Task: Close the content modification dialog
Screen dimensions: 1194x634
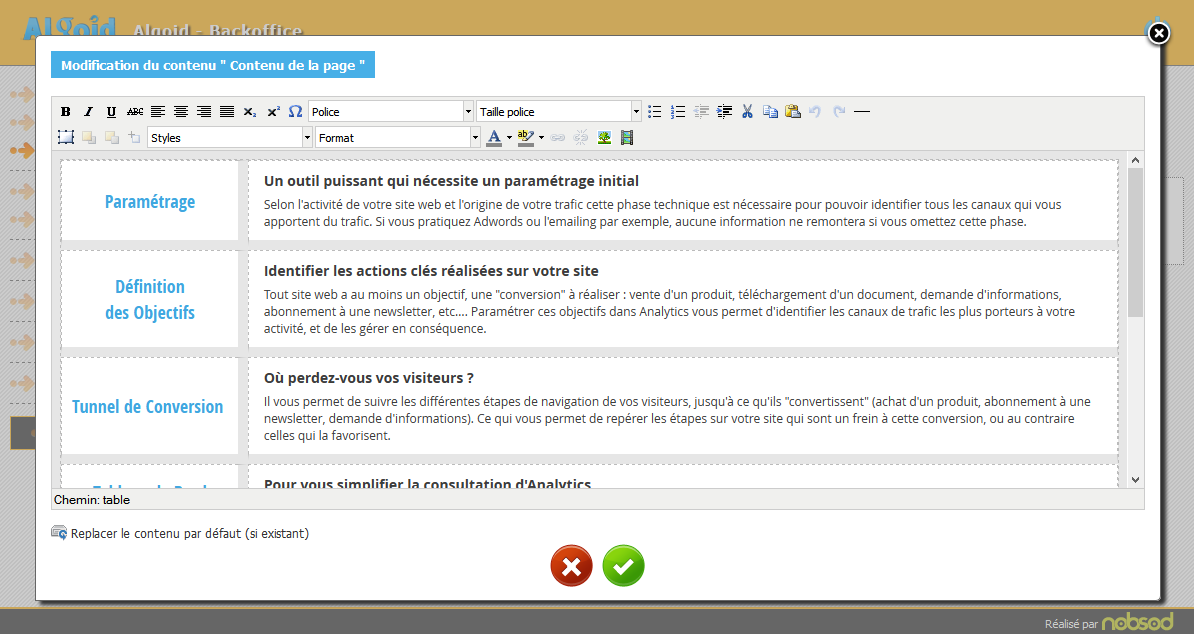Action: click(1158, 33)
